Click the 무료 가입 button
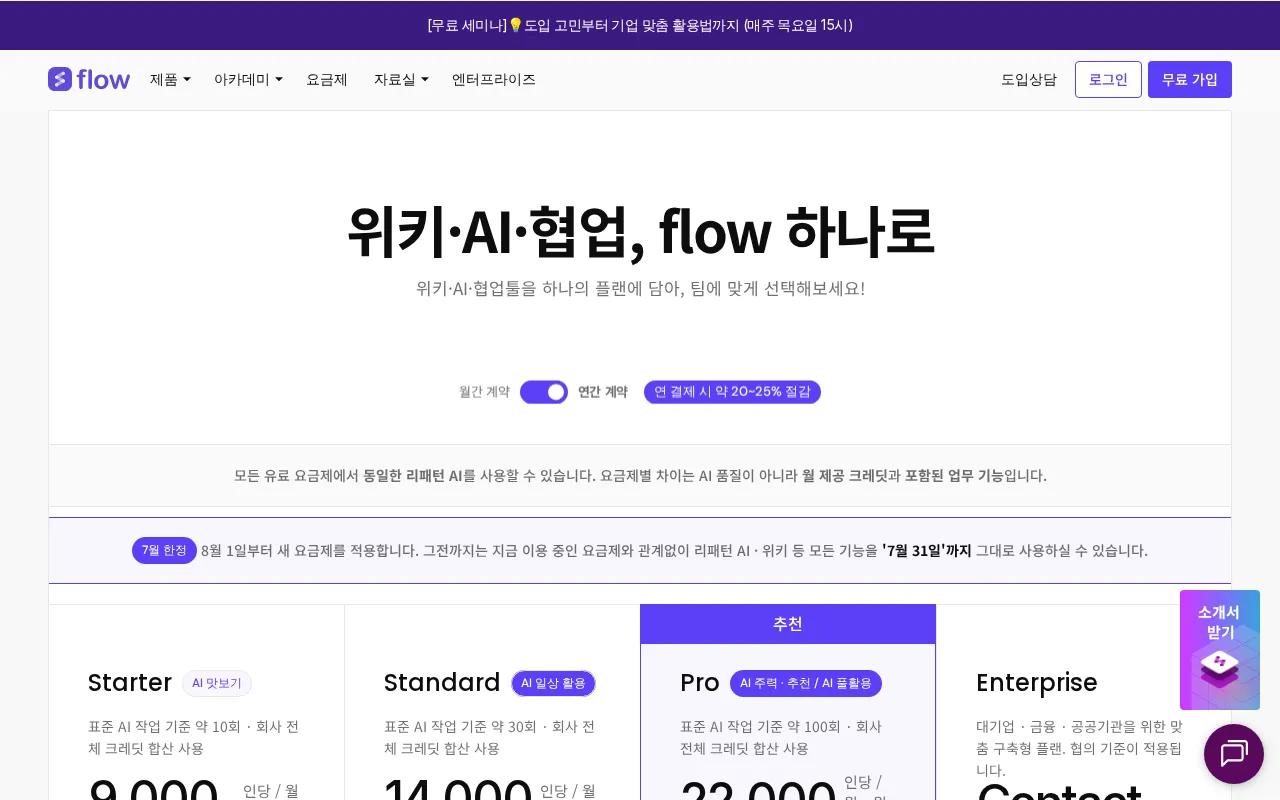The width and height of the screenshot is (1280, 800). click(1190, 79)
